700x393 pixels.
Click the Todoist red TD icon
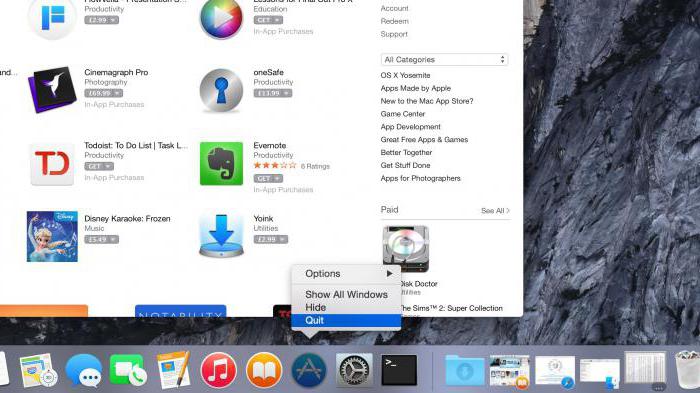52,164
